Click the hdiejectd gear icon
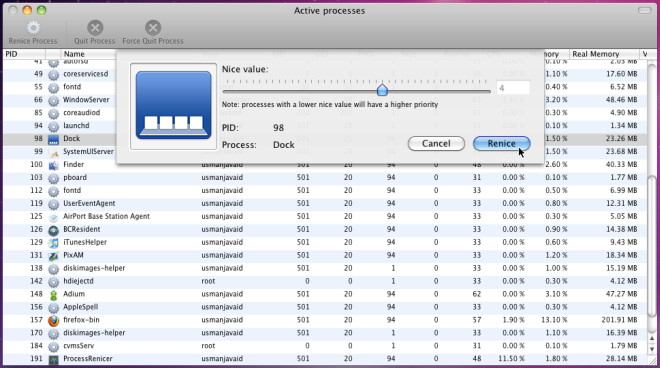This screenshot has width=660, height=368. pos(53,282)
